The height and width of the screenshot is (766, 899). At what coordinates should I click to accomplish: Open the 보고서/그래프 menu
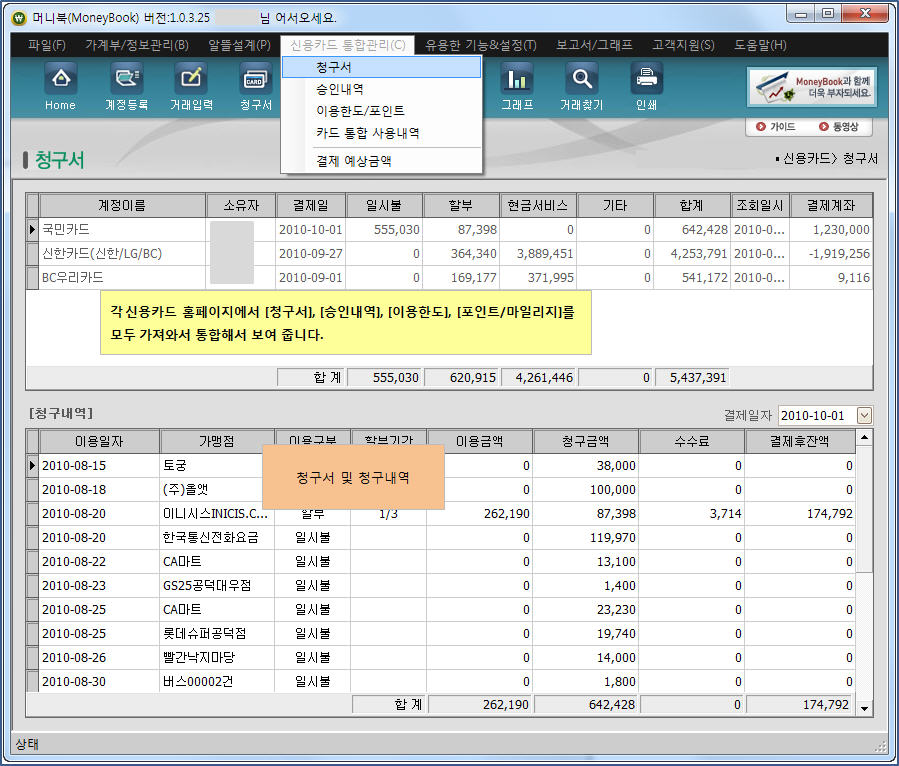[594, 45]
